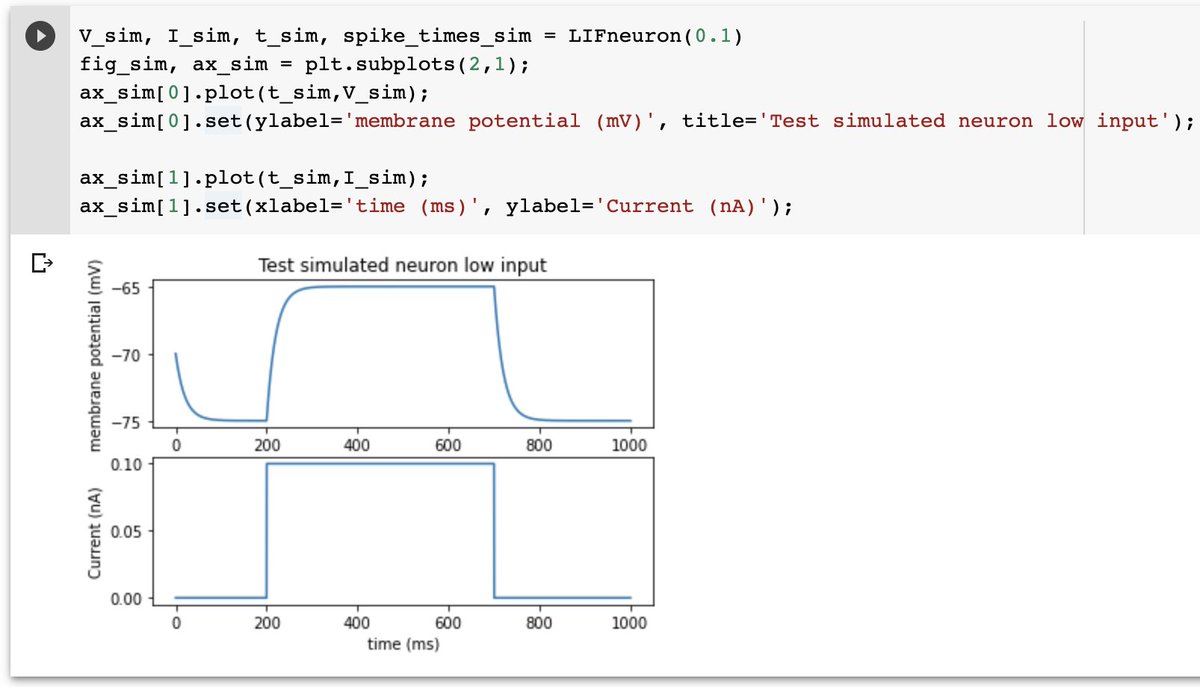
Task: Run the LIFneuron code cell
Action: [42, 35]
